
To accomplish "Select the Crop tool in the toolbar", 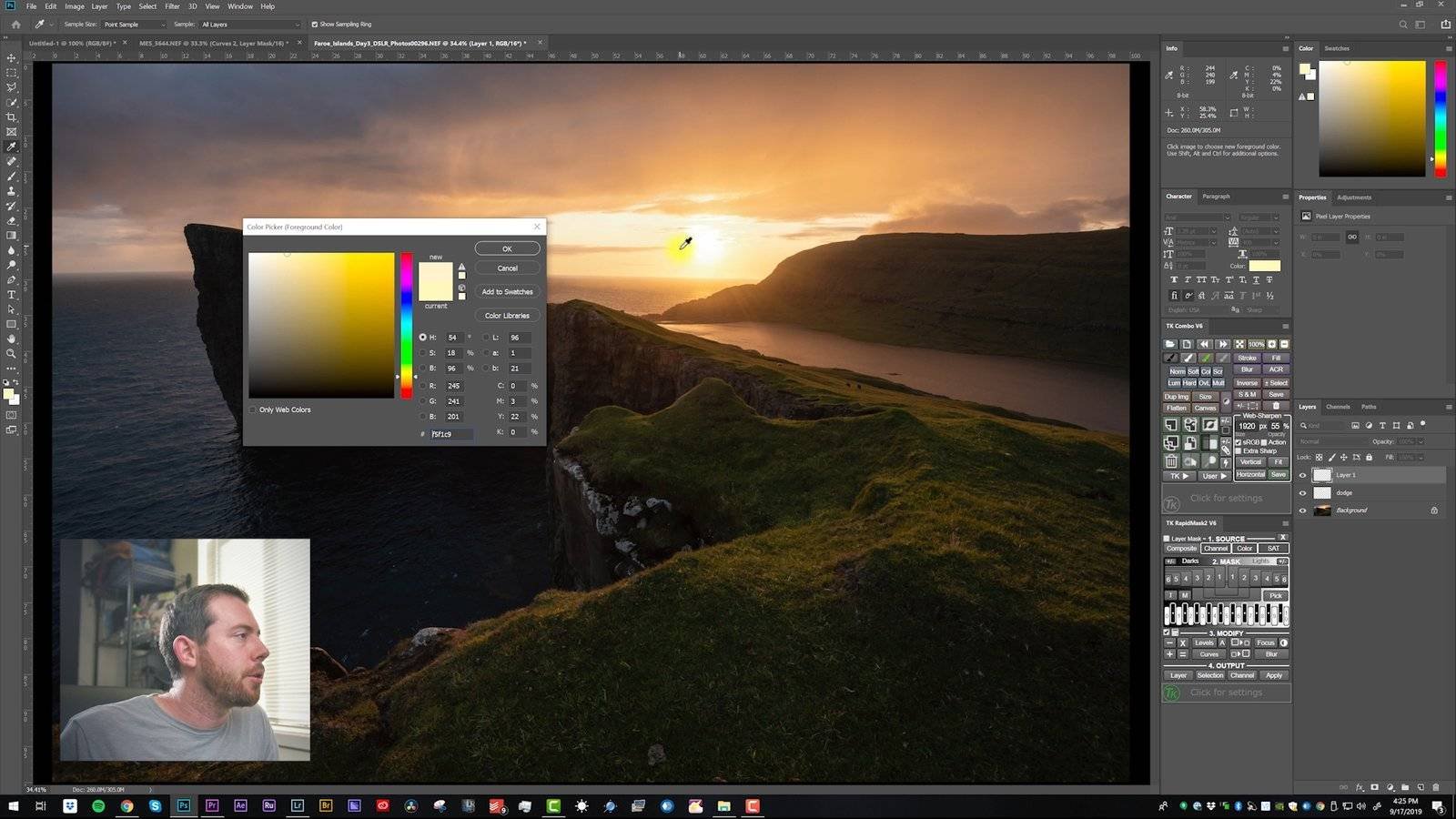I will [12, 117].
